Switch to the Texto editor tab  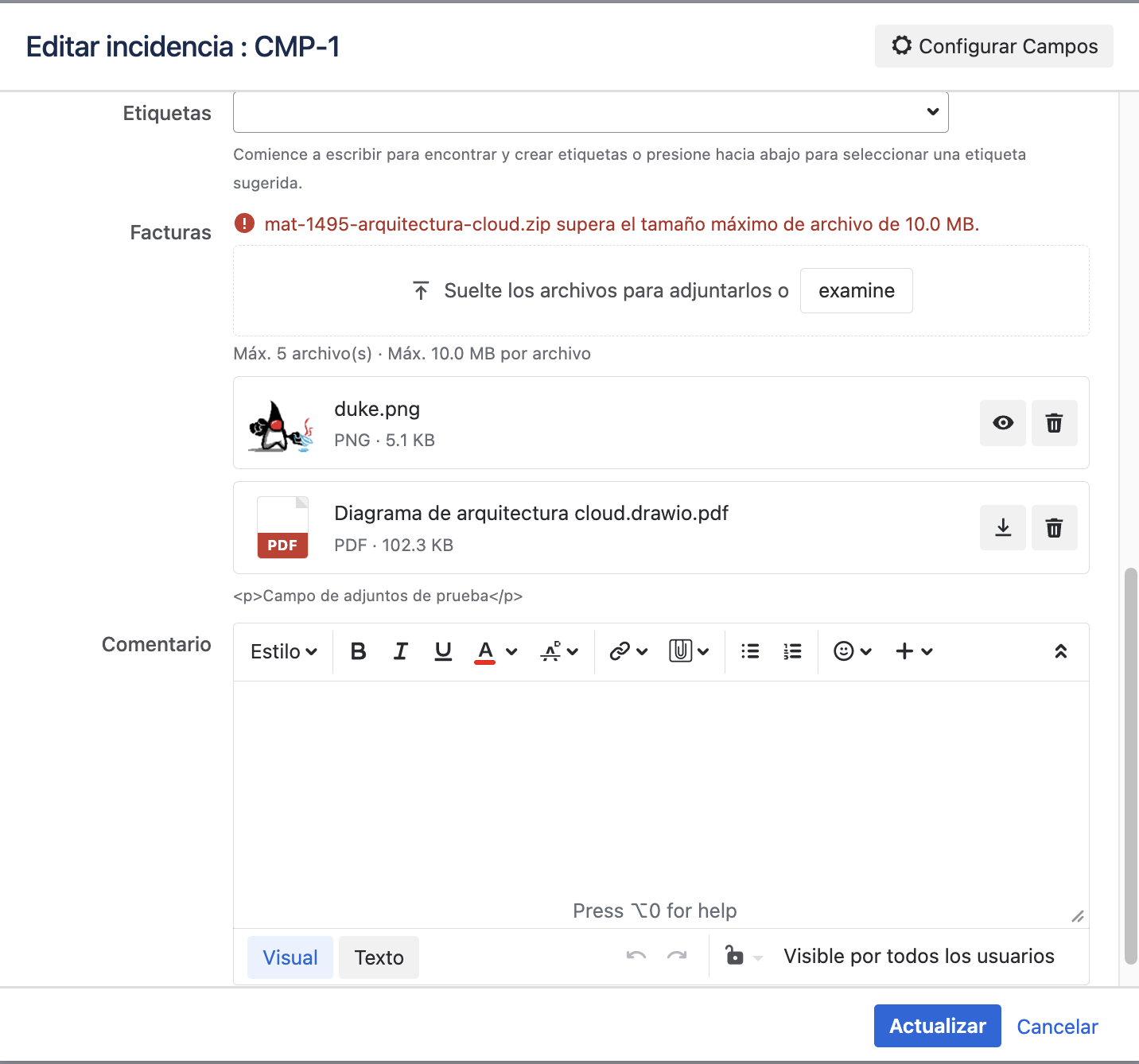coord(379,957)
